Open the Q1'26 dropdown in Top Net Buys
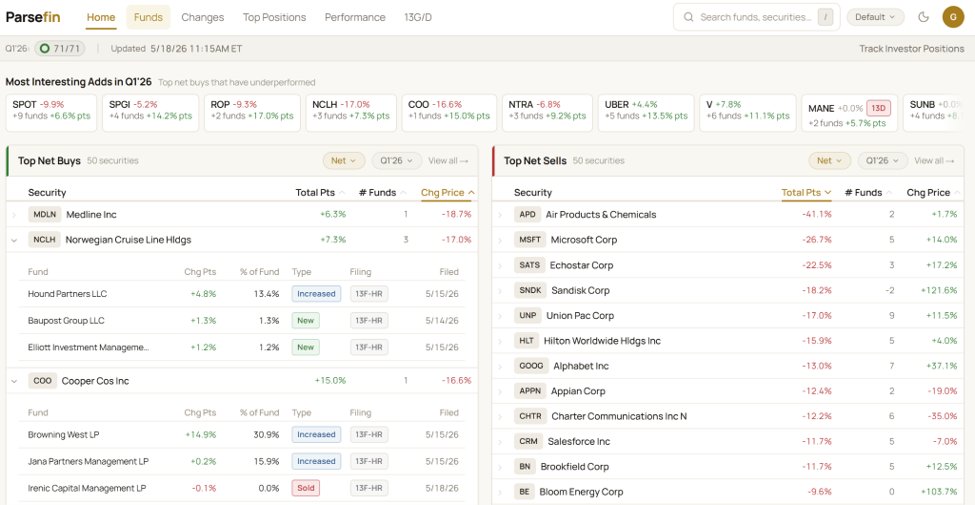Screen dimensions: 975x505 pos(397,160)
